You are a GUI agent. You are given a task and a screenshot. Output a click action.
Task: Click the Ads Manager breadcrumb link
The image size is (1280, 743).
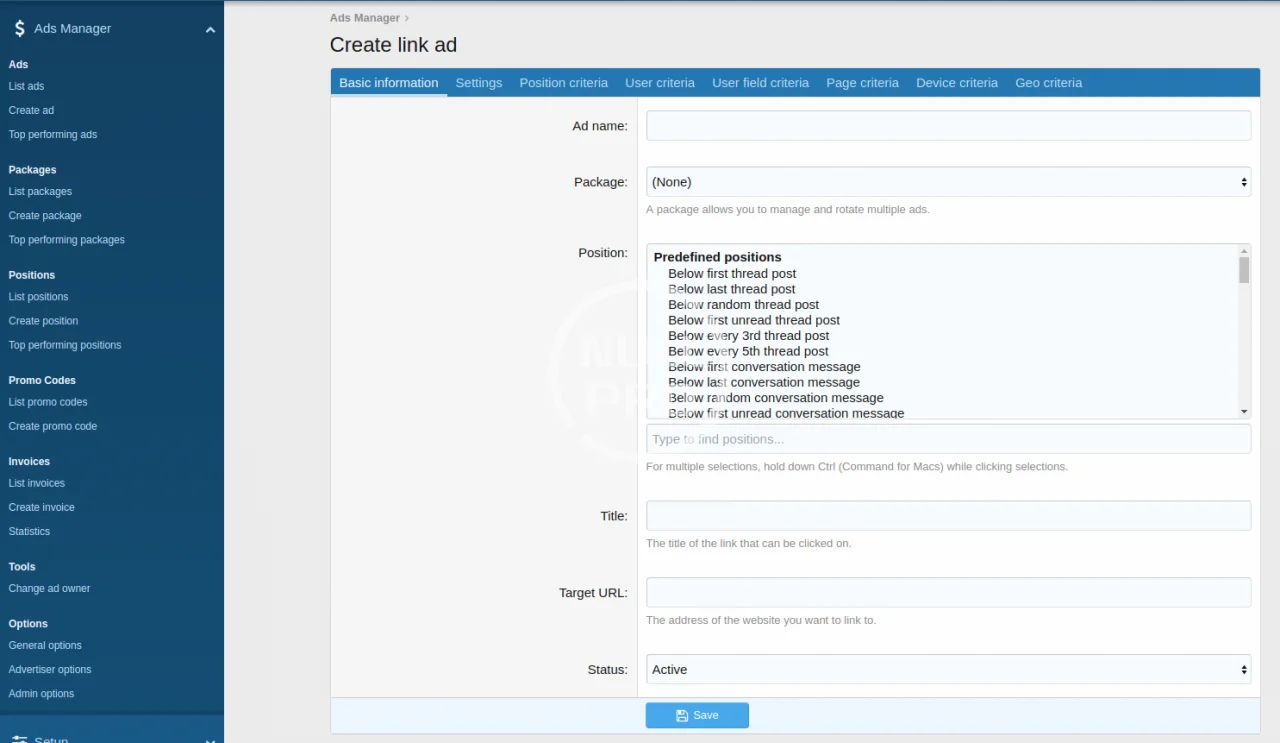364,18
